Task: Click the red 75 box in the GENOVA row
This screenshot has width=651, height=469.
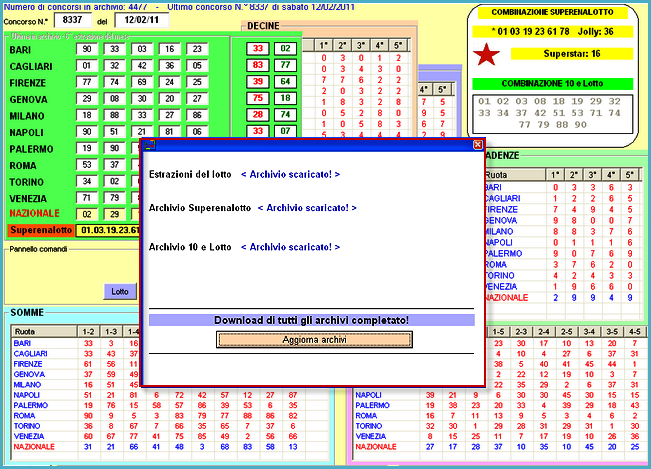Action: [x=258, y=98]
